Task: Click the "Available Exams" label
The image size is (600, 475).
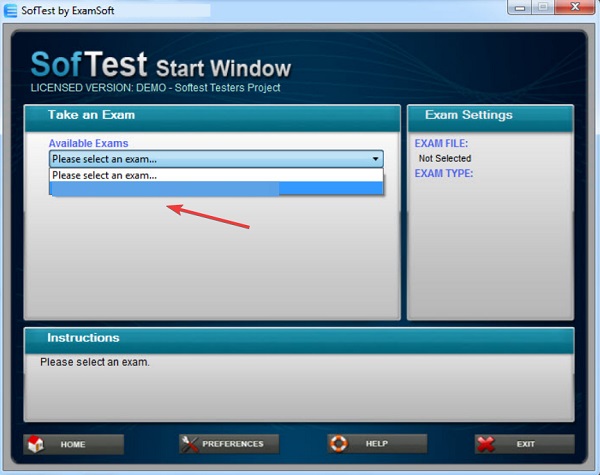Action: (x=88, y=143)
